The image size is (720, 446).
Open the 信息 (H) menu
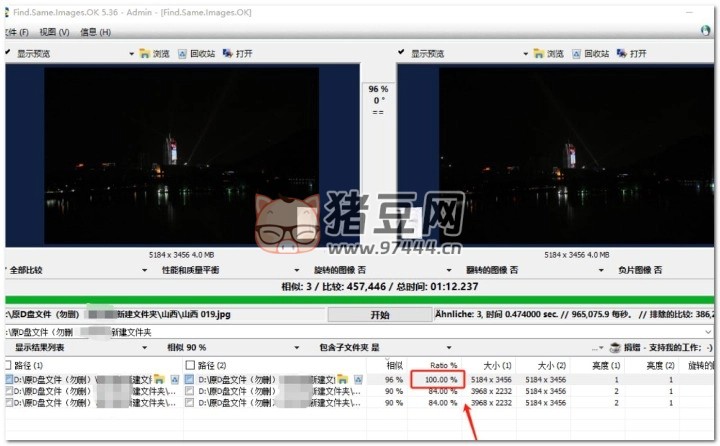coord(95,32)
